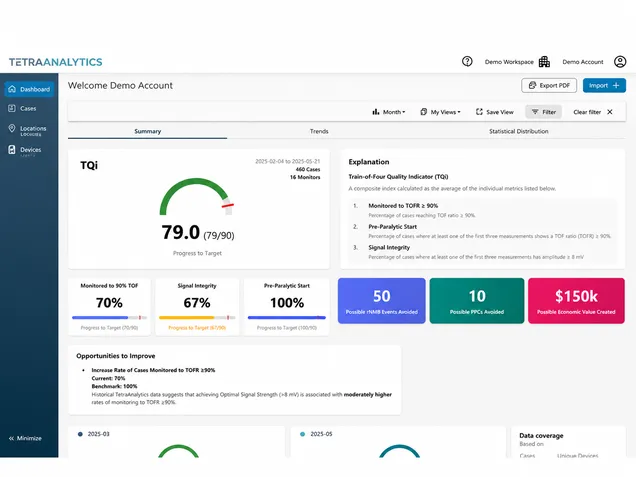This screenshot has height=477, width=636.
Task: Click 'Train-of-Four Quality Indicator (TQi)' text
Action: point(398,176)
